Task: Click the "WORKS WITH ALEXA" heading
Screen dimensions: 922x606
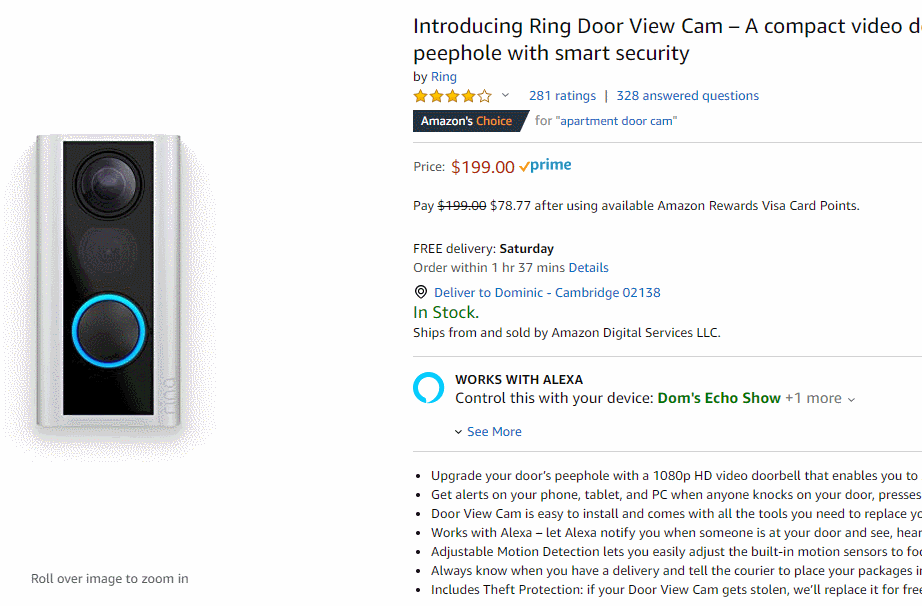Action: [519, 380]
